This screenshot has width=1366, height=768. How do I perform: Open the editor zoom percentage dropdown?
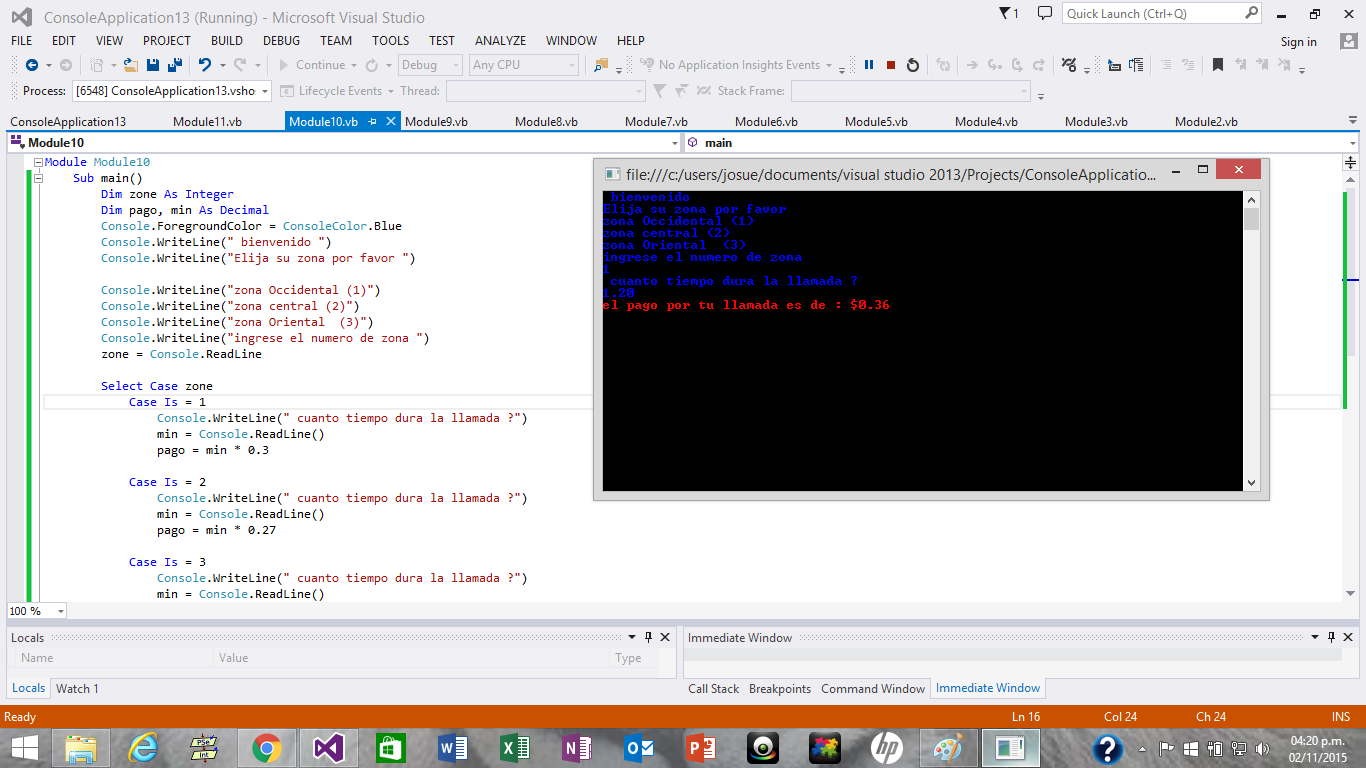(36, 610)
